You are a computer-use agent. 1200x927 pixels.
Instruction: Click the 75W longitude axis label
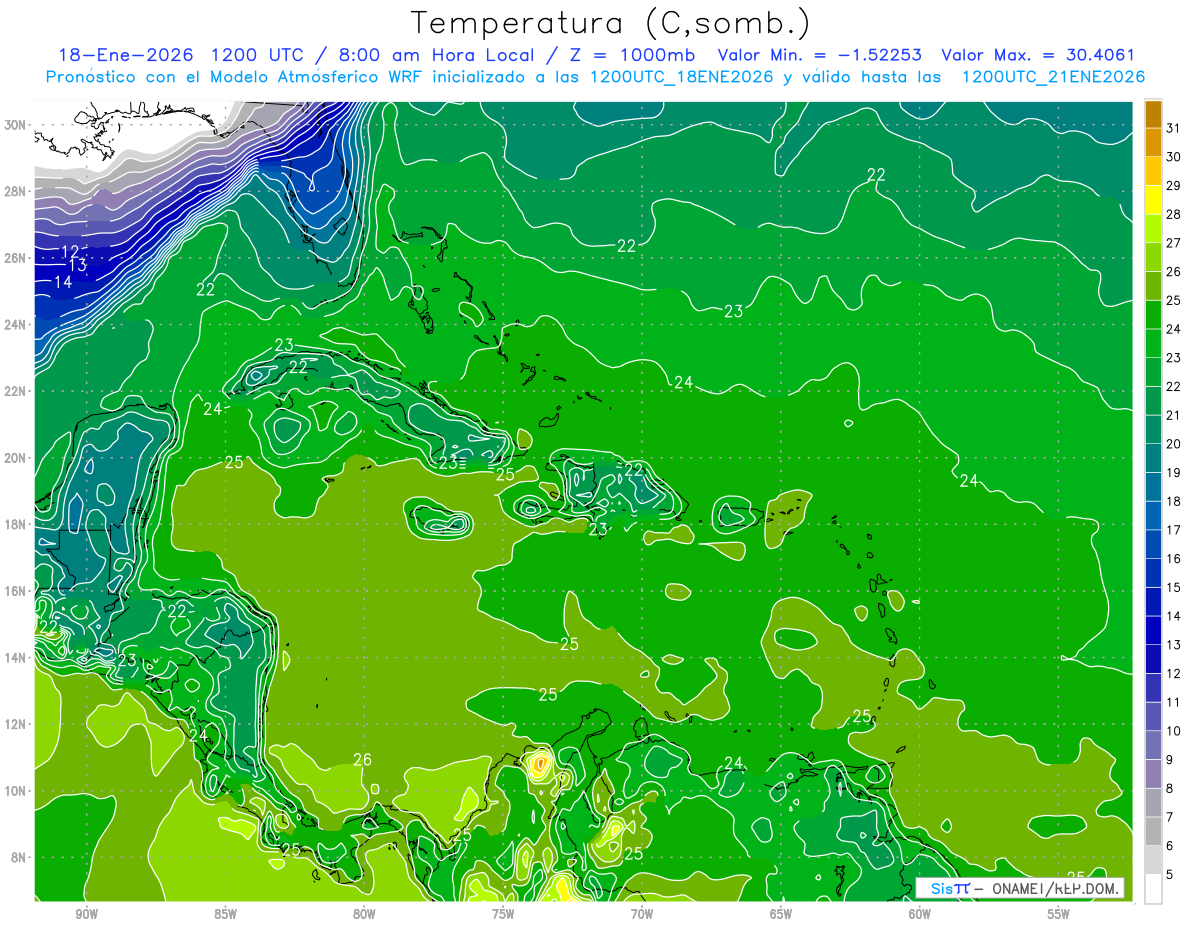click(x=503, y=915)
